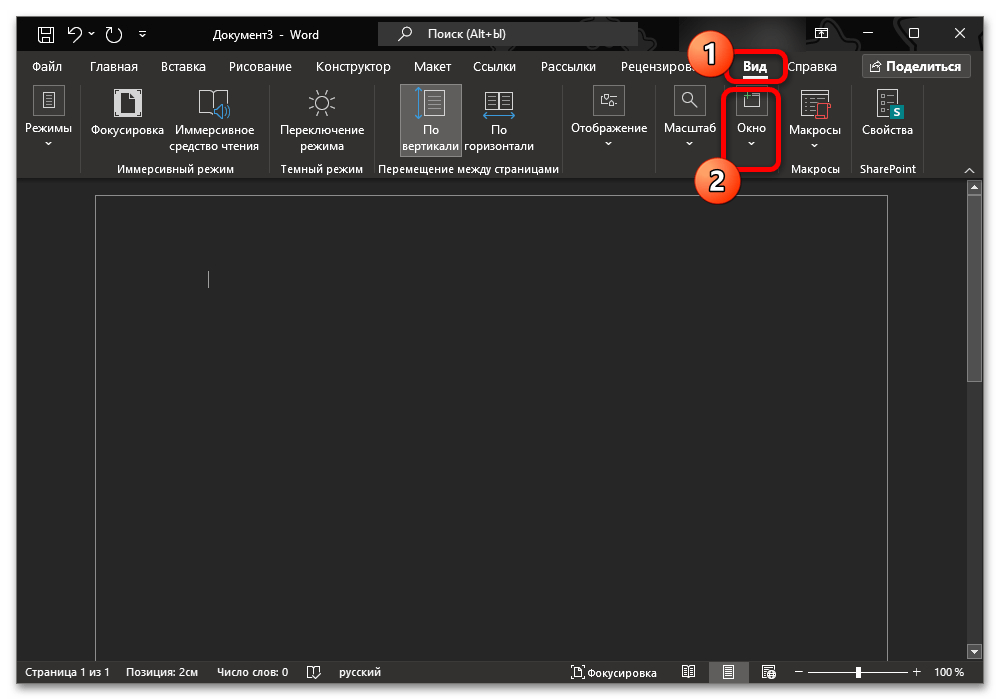Click the Redo icon in quick access toolbar
The width and height of the screenshot is (1000, 700).
(113, 34)
